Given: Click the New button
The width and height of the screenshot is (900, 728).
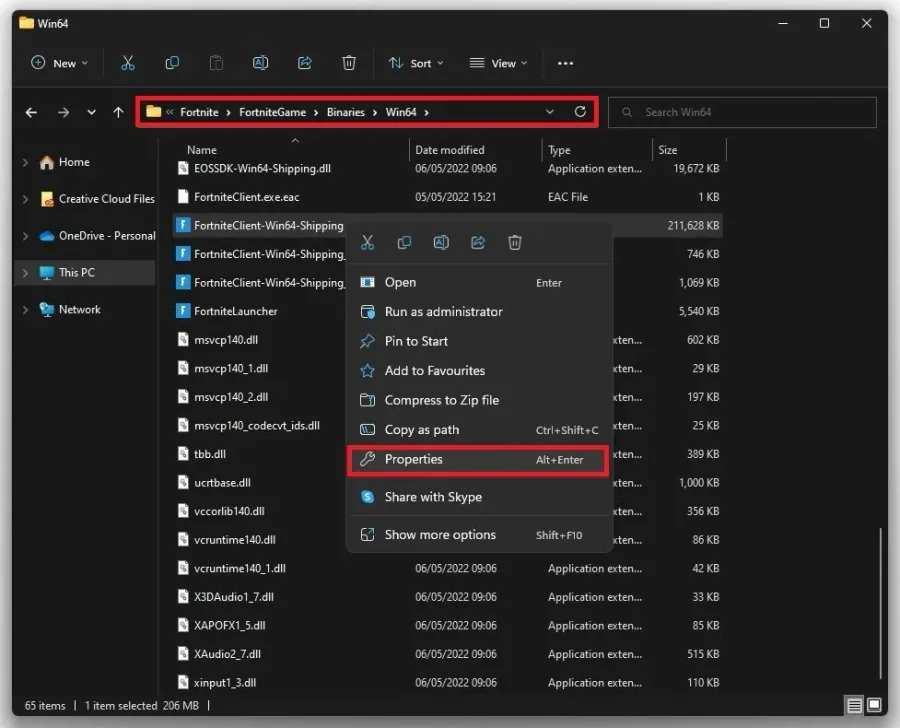Looking at the screenshot, I should point(60,63).
